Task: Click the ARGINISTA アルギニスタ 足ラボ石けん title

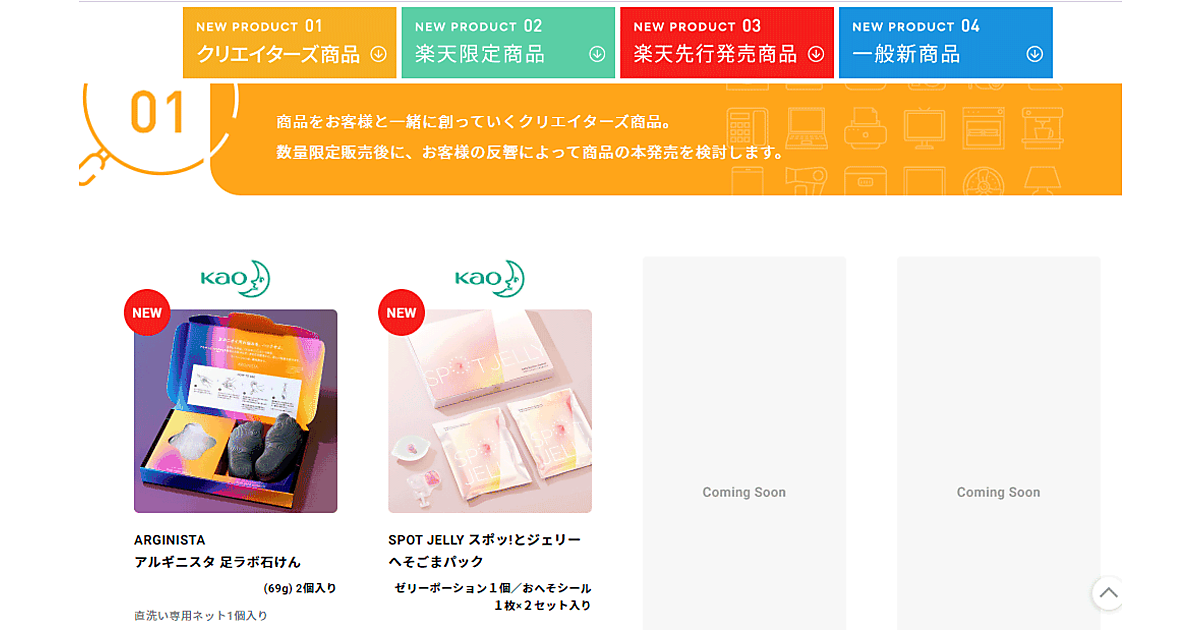Action: click(x=218, y=551)
